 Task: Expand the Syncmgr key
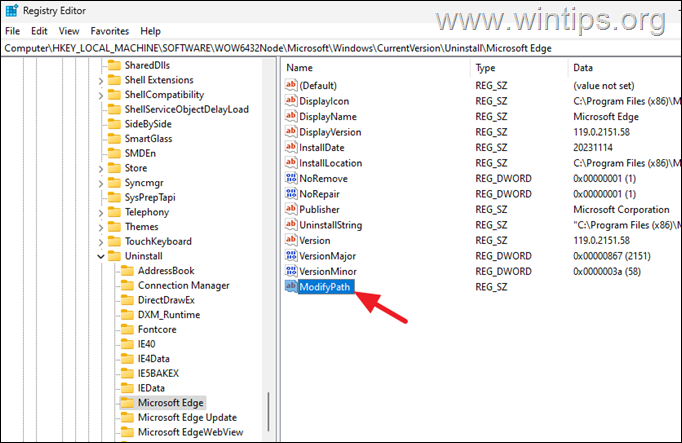tap(100, 183)
